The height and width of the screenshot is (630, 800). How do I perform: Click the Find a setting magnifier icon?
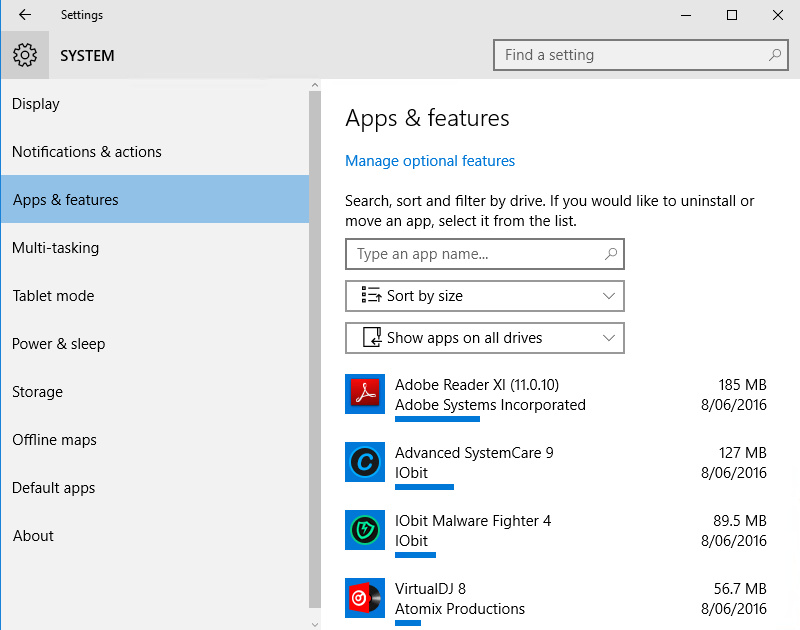pos(774,55)
